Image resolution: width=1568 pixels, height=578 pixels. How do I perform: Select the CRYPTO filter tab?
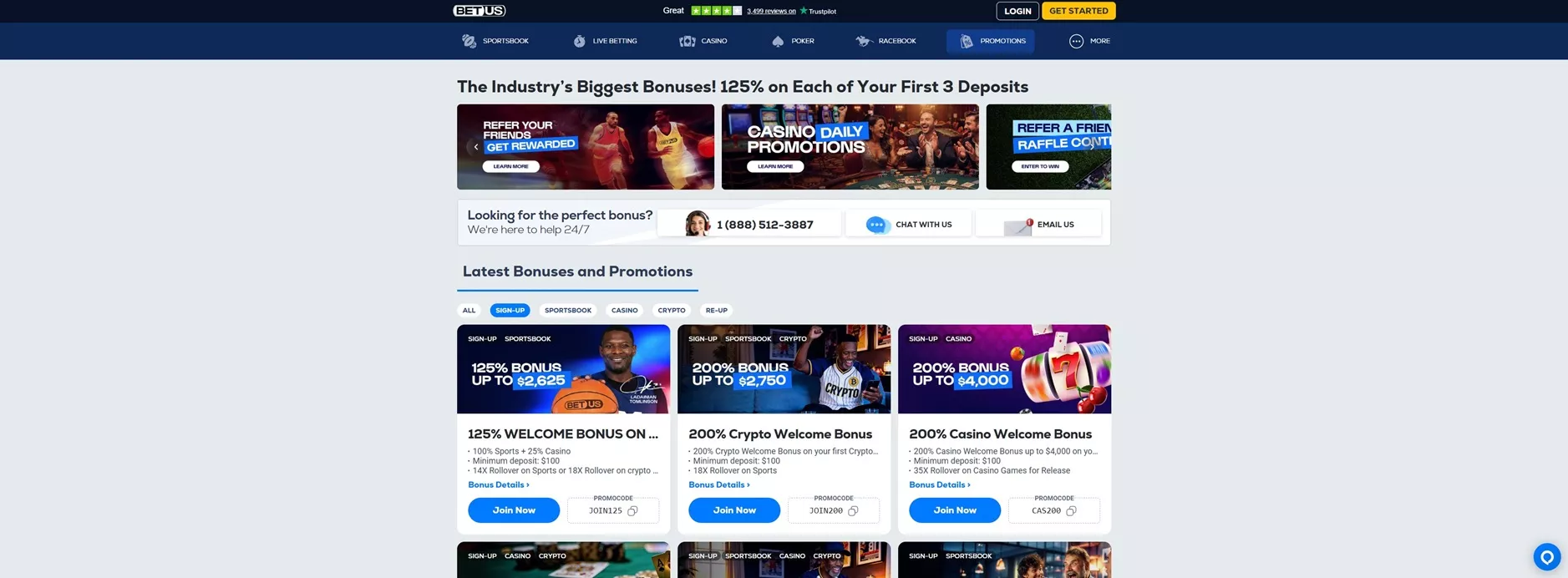tap(672, 311)
